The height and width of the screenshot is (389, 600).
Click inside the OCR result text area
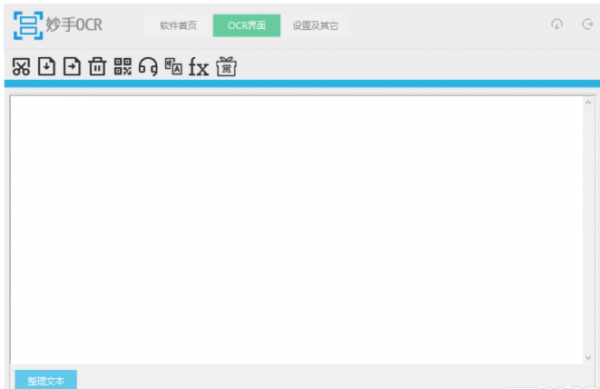[x=297, y=229]
